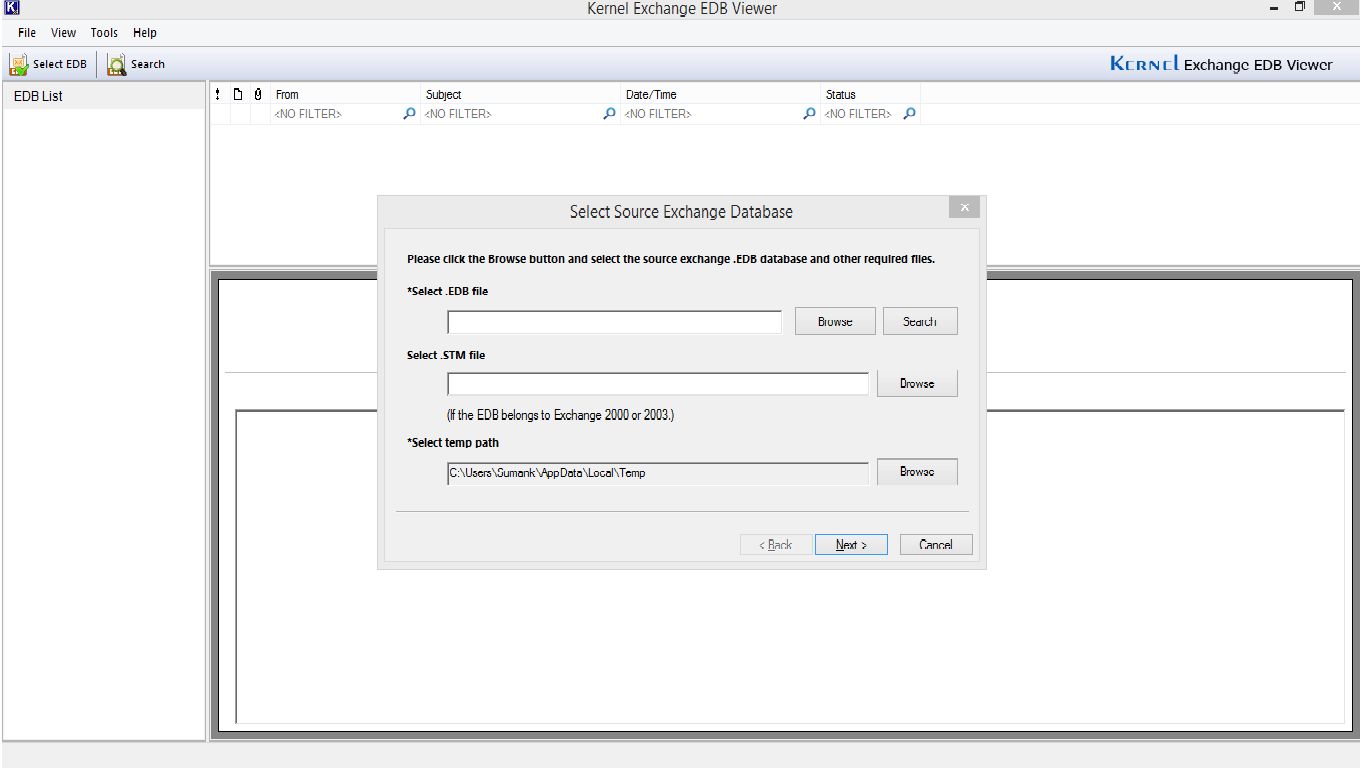Minimize the Kernel Exchange EDB Viewer window

pyautogui.click(x=1274, y=8)
